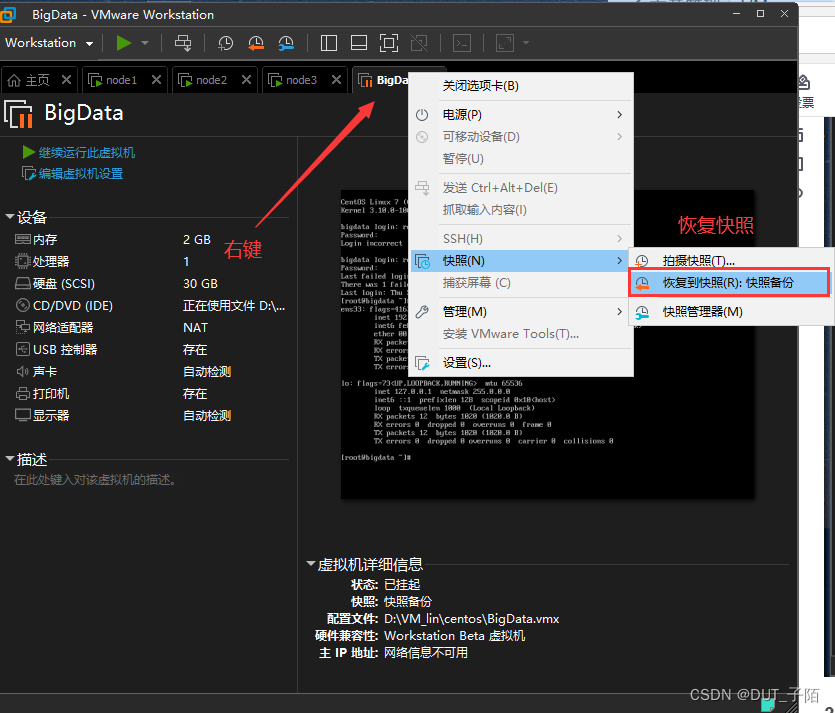Open the 管理(M) submenu
835x713 pixels.
click(521, 312)
